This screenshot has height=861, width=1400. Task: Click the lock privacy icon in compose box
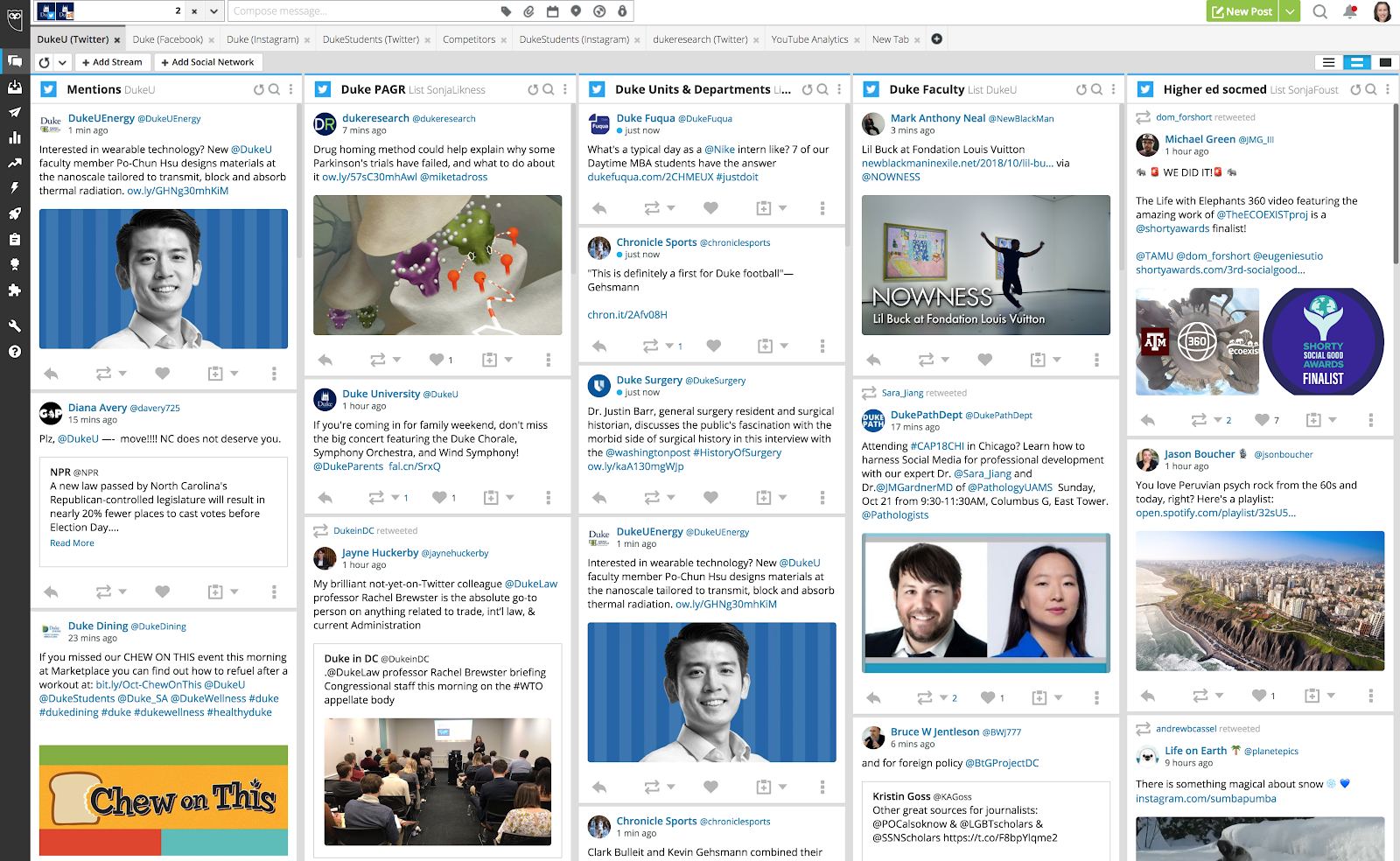point(622,11)
